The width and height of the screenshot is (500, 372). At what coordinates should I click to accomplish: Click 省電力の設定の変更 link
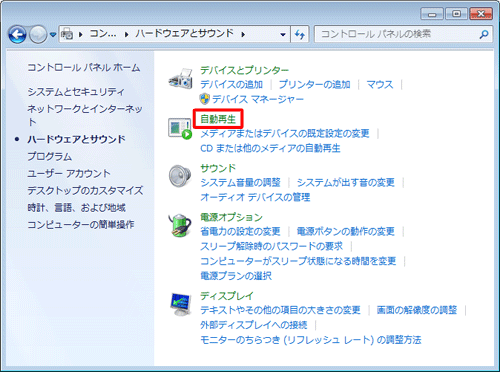click(x=240, y=231)
